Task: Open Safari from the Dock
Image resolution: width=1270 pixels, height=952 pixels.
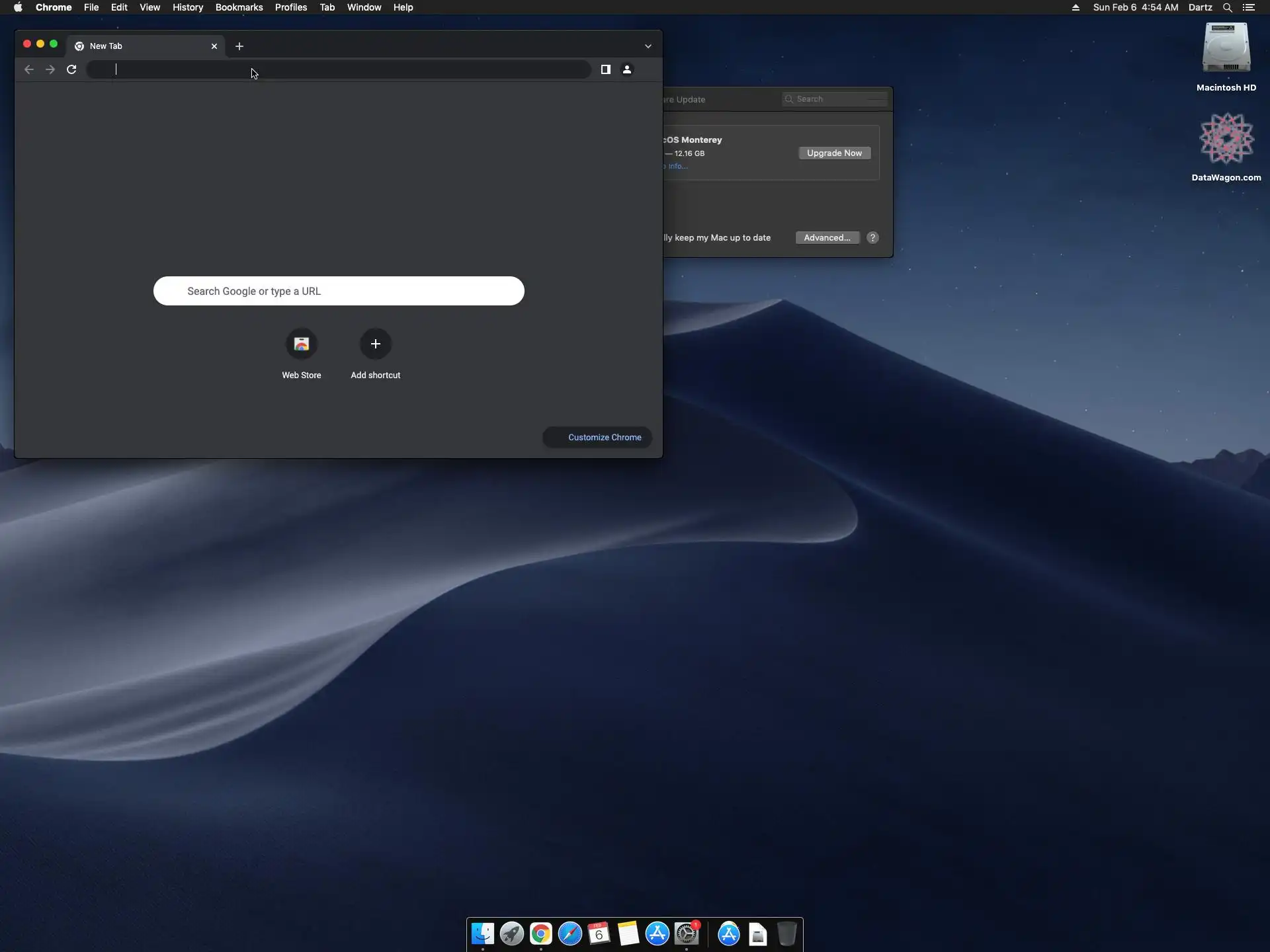Action: (x=570, y=934)
